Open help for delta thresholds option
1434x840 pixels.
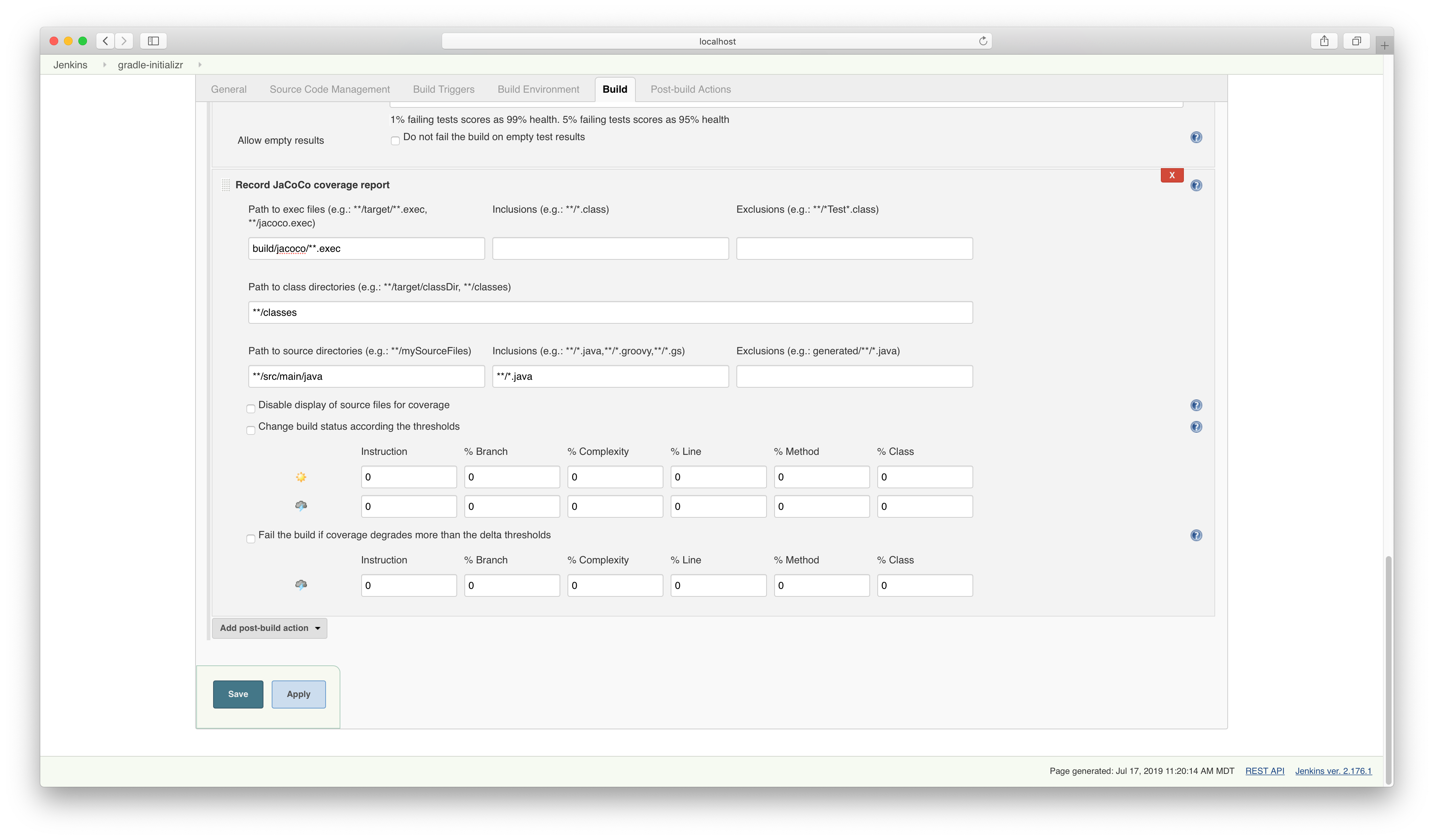(x=1196, y=535)
